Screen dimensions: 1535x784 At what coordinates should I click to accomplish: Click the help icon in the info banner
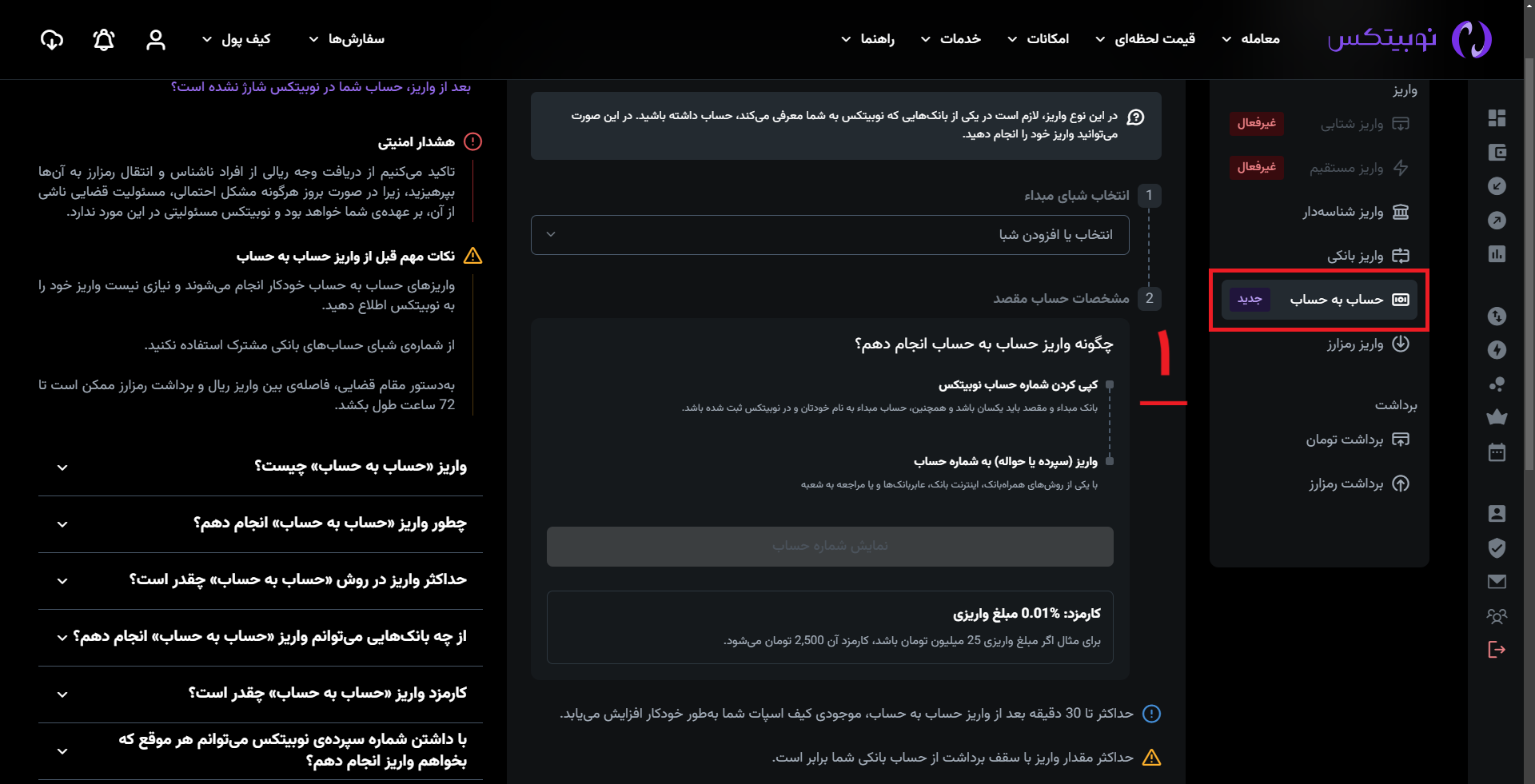[1135, 117]
